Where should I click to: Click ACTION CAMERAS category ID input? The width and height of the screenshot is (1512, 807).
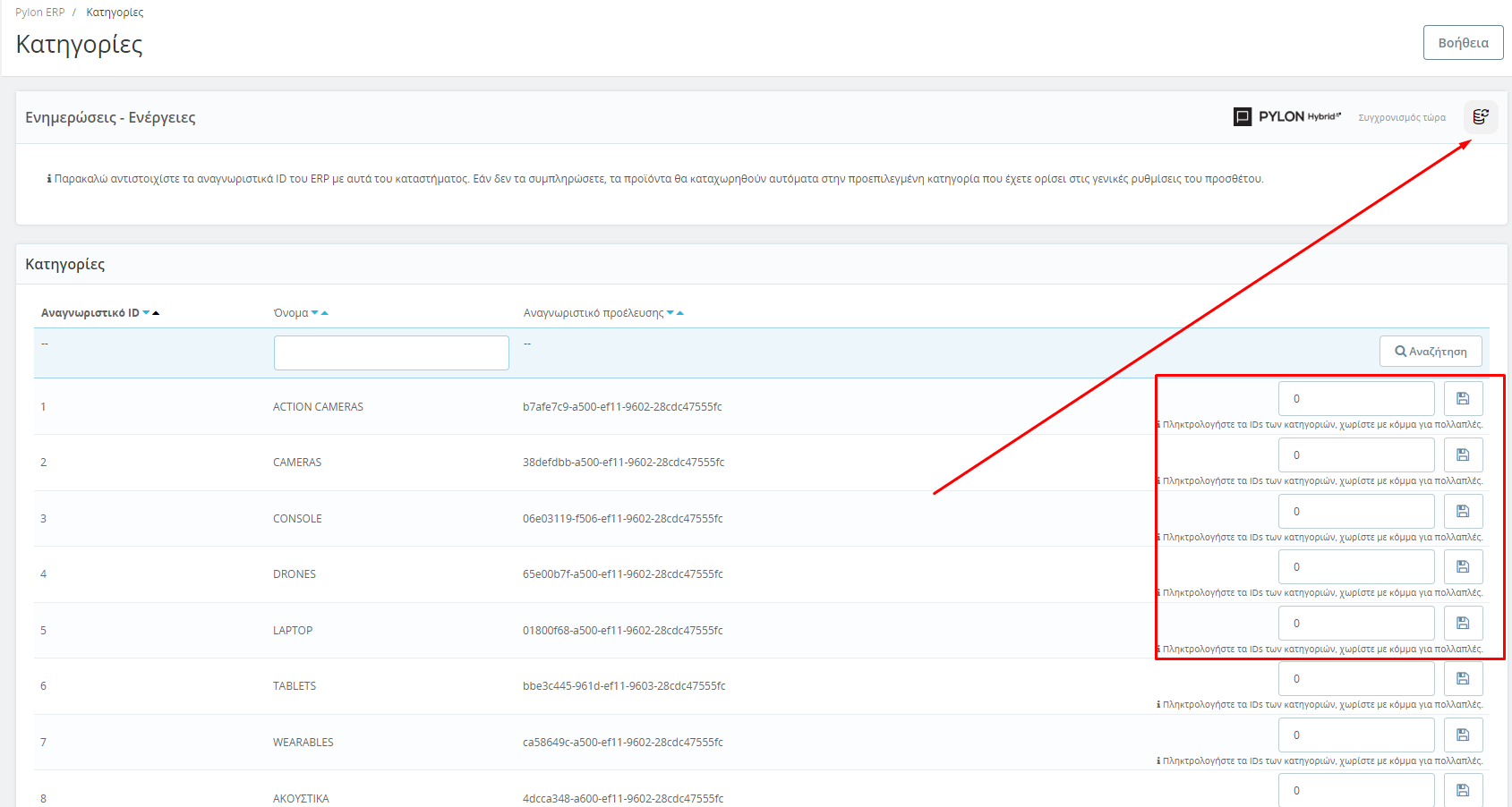coord(1356,399)
